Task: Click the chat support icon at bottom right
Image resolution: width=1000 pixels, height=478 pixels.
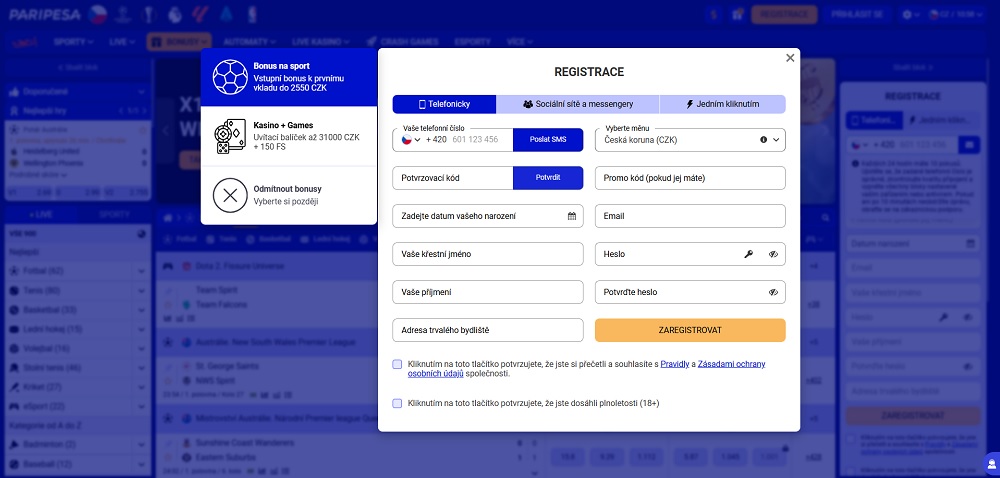Action: pyautogui.click(x=990, y=464)
